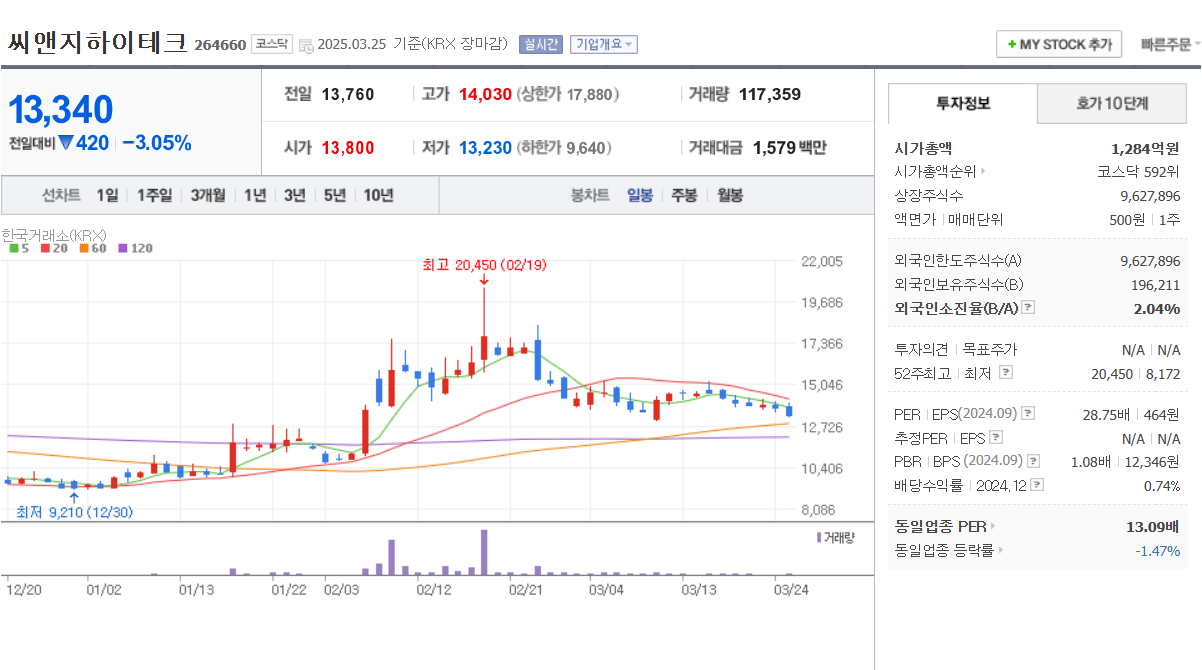
Task: Click the 실시간 real-time button
Action: (542, 44)
